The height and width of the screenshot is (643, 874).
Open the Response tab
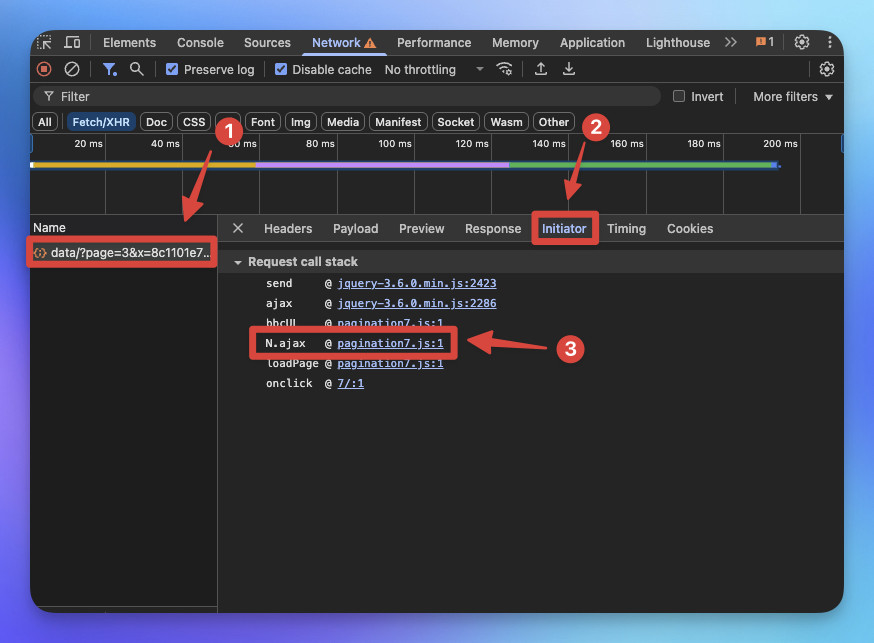pos(493,228)
